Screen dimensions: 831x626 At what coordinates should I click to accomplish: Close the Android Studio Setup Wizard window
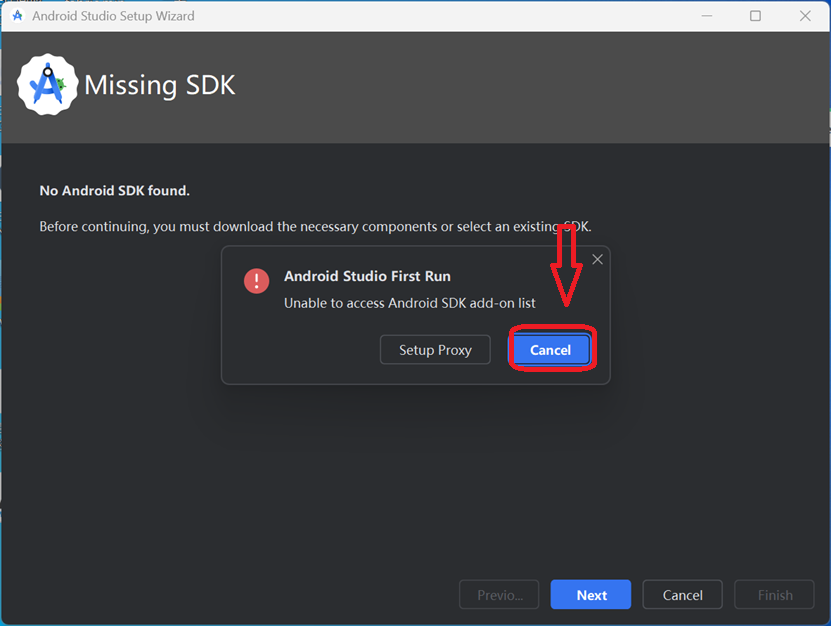pos(805,16)
